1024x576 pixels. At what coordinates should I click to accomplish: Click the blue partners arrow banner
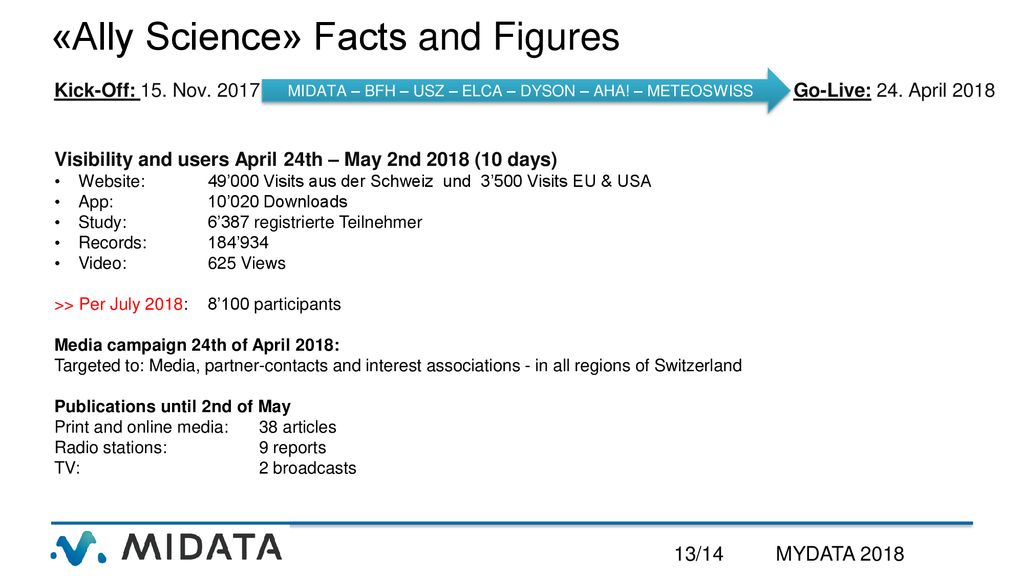[526, 91]
